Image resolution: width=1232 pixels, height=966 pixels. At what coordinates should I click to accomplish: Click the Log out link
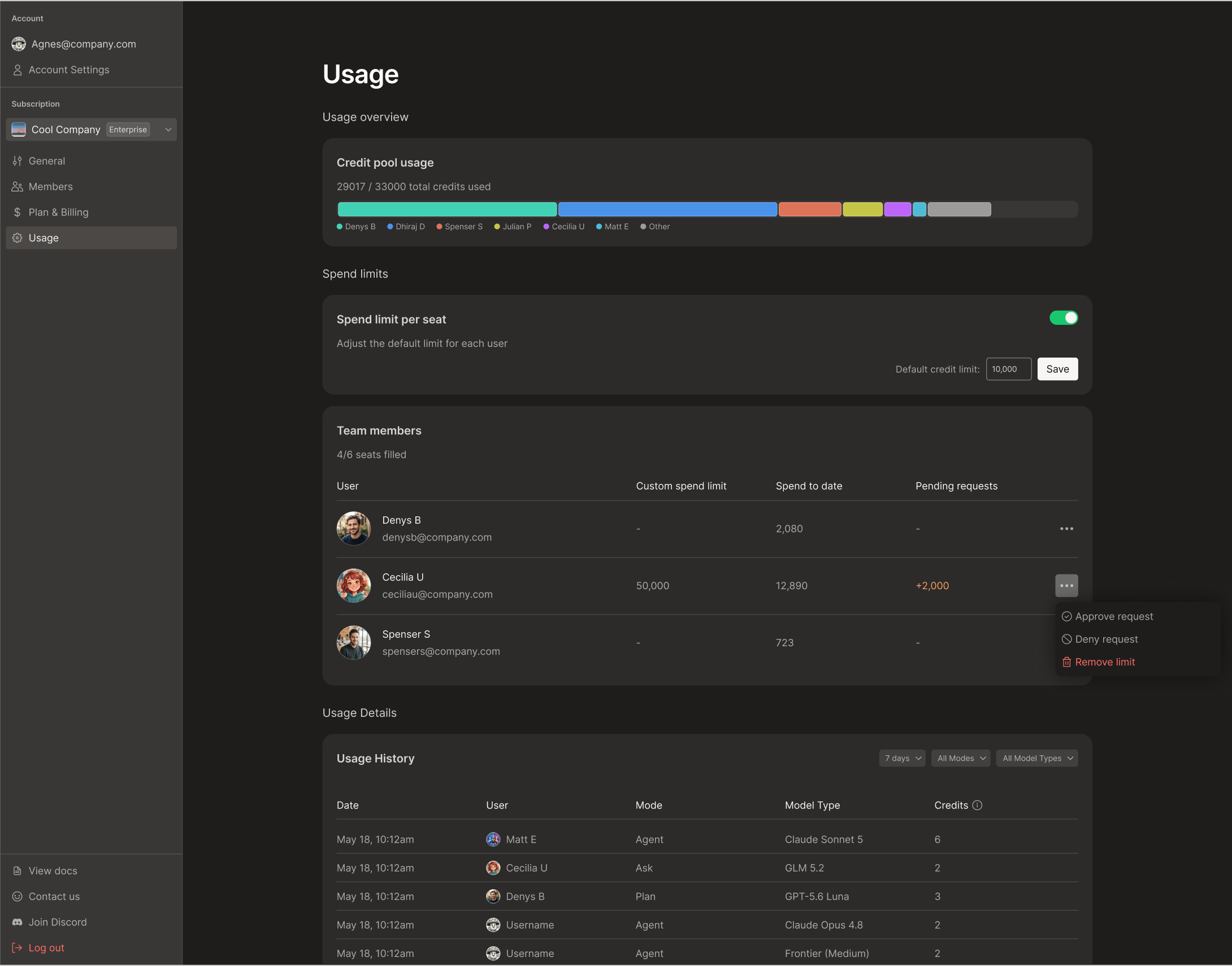(x=91, y=948)
